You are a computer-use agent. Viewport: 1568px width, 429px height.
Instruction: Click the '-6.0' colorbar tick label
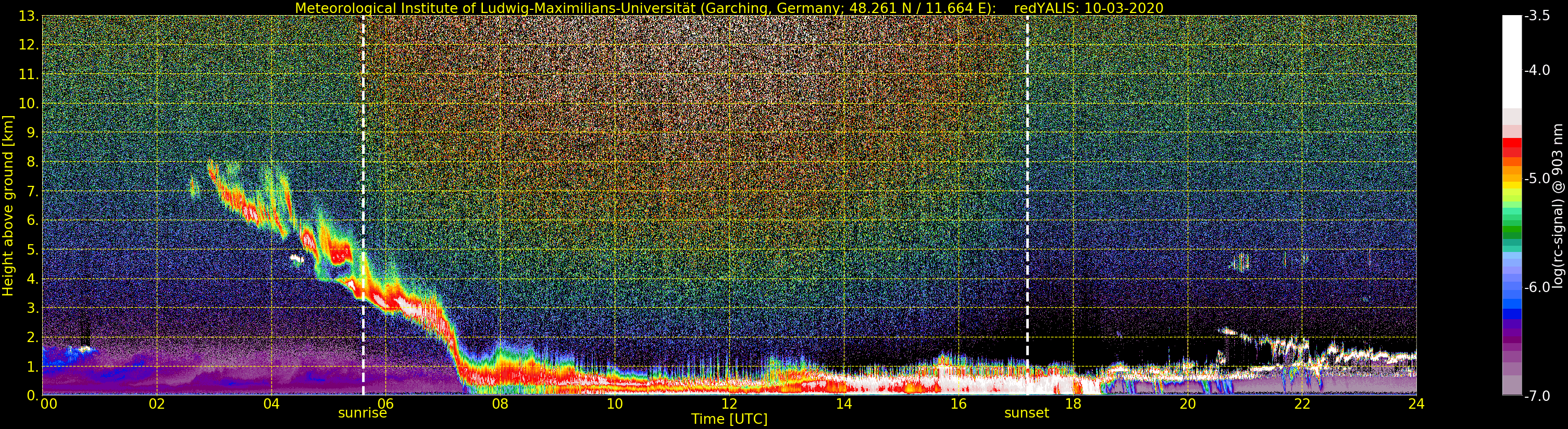[1537, 287]
